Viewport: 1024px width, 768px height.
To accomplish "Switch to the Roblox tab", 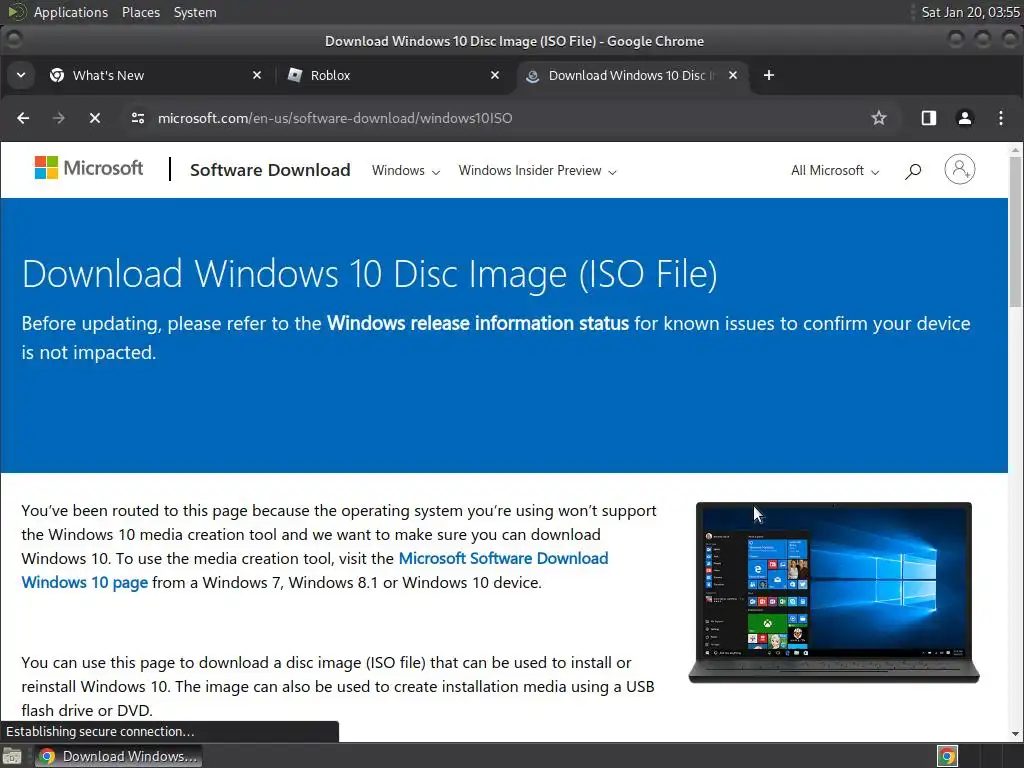I will (393, 76).
